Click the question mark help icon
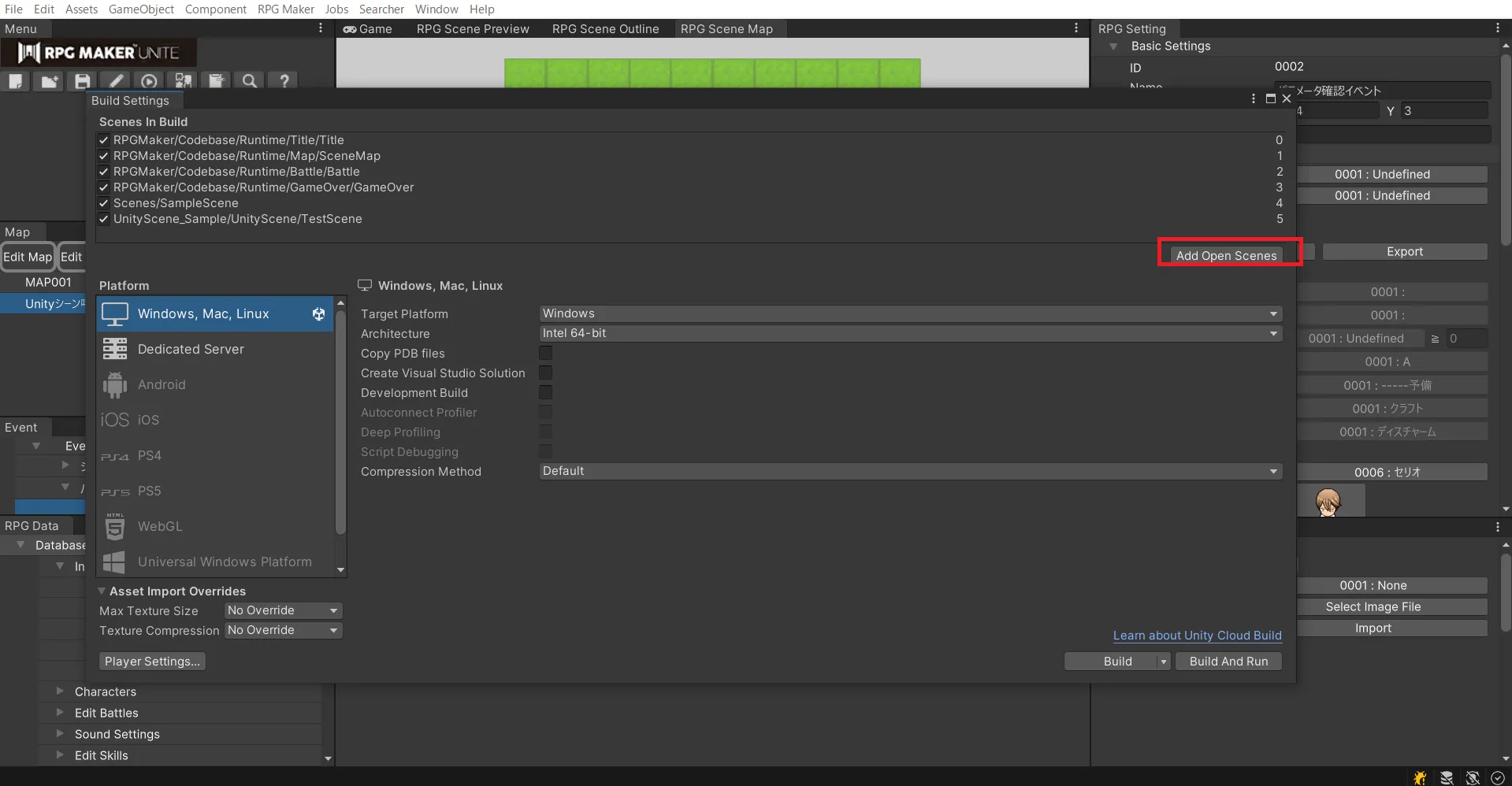 (284, 80)
